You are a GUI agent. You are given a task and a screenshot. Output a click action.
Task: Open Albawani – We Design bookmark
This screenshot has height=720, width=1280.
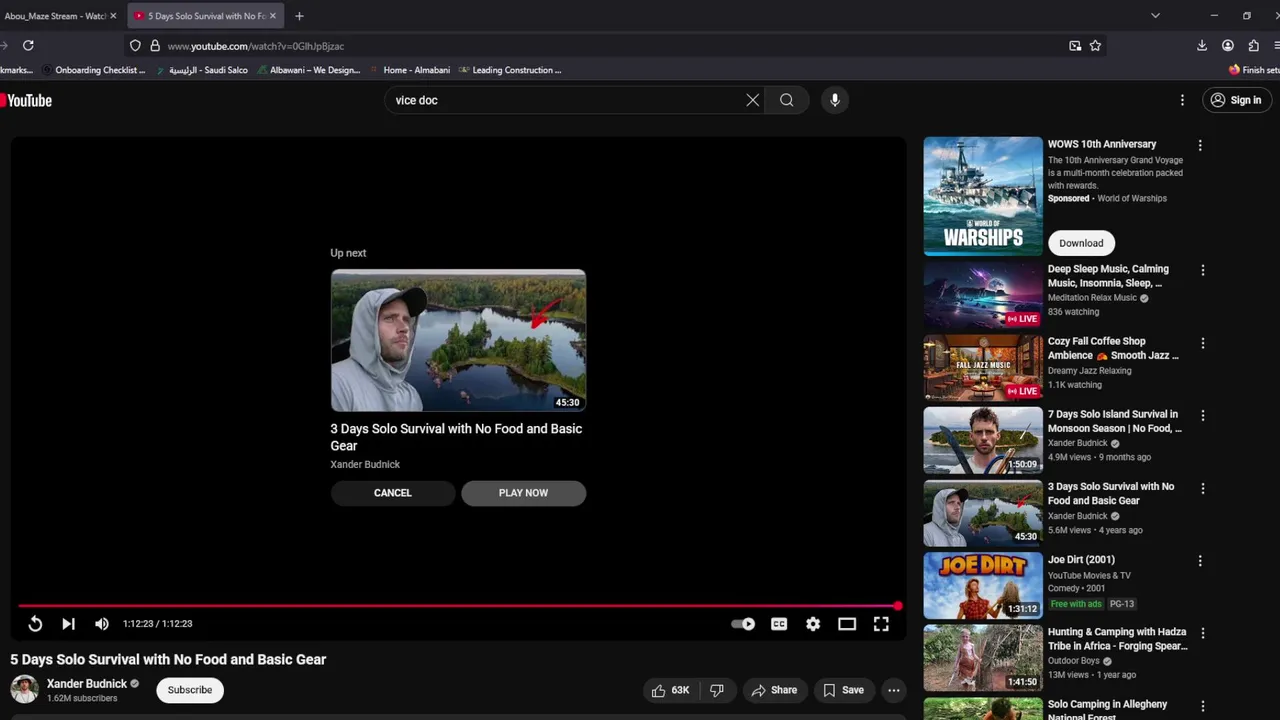(x=308, y=70)
